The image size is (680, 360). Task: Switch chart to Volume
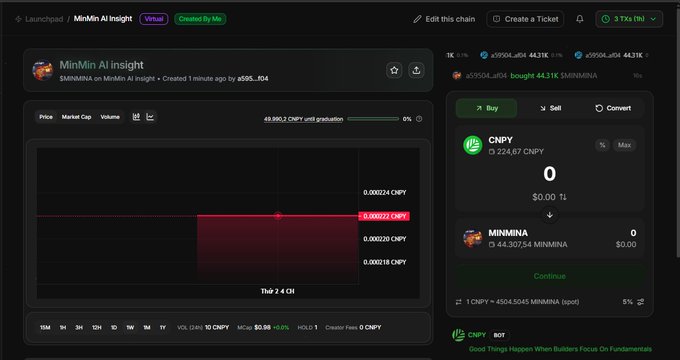click(110, 117)
